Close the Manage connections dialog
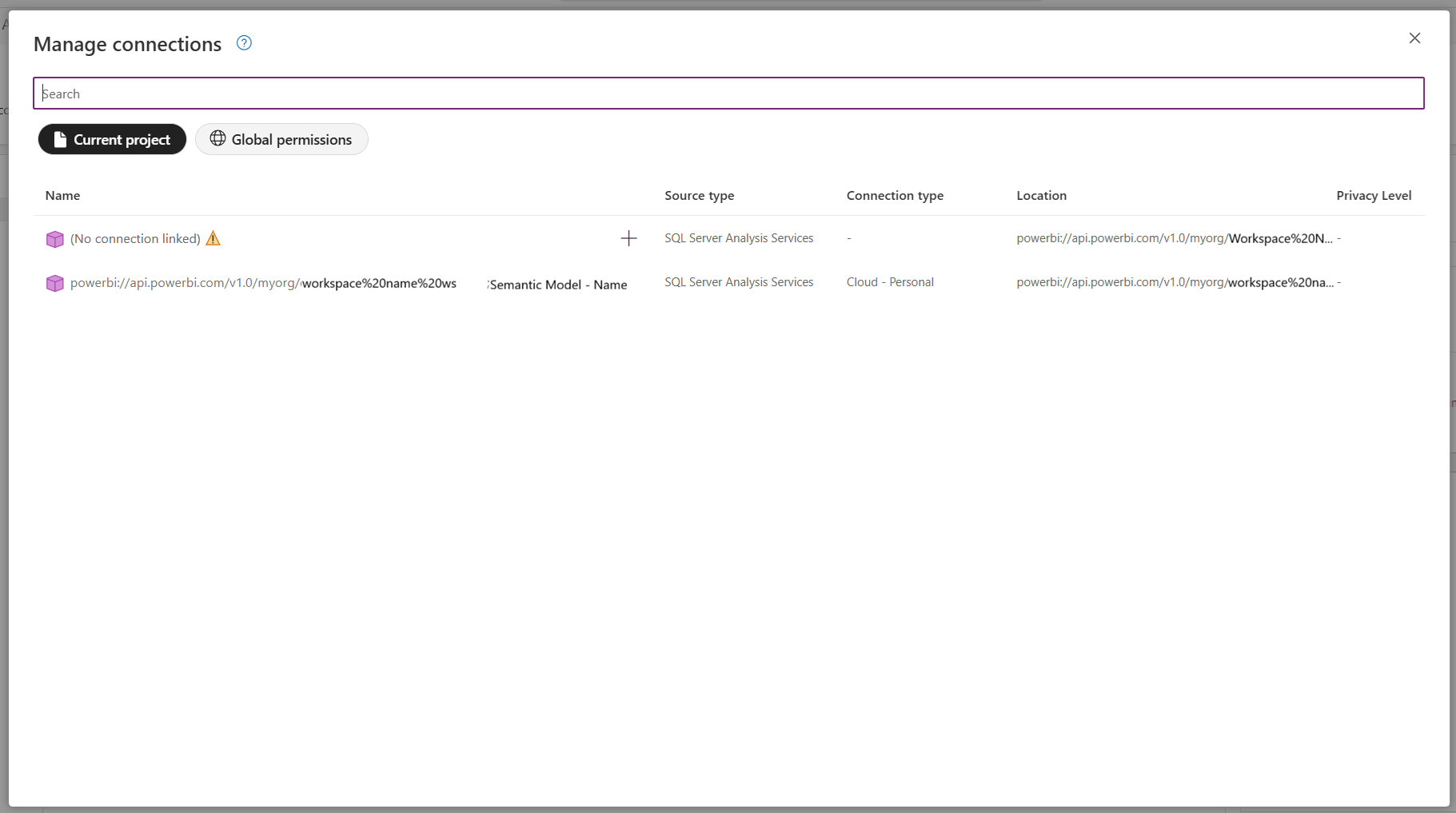The image size is (1456, 813). coord(1414,38)
